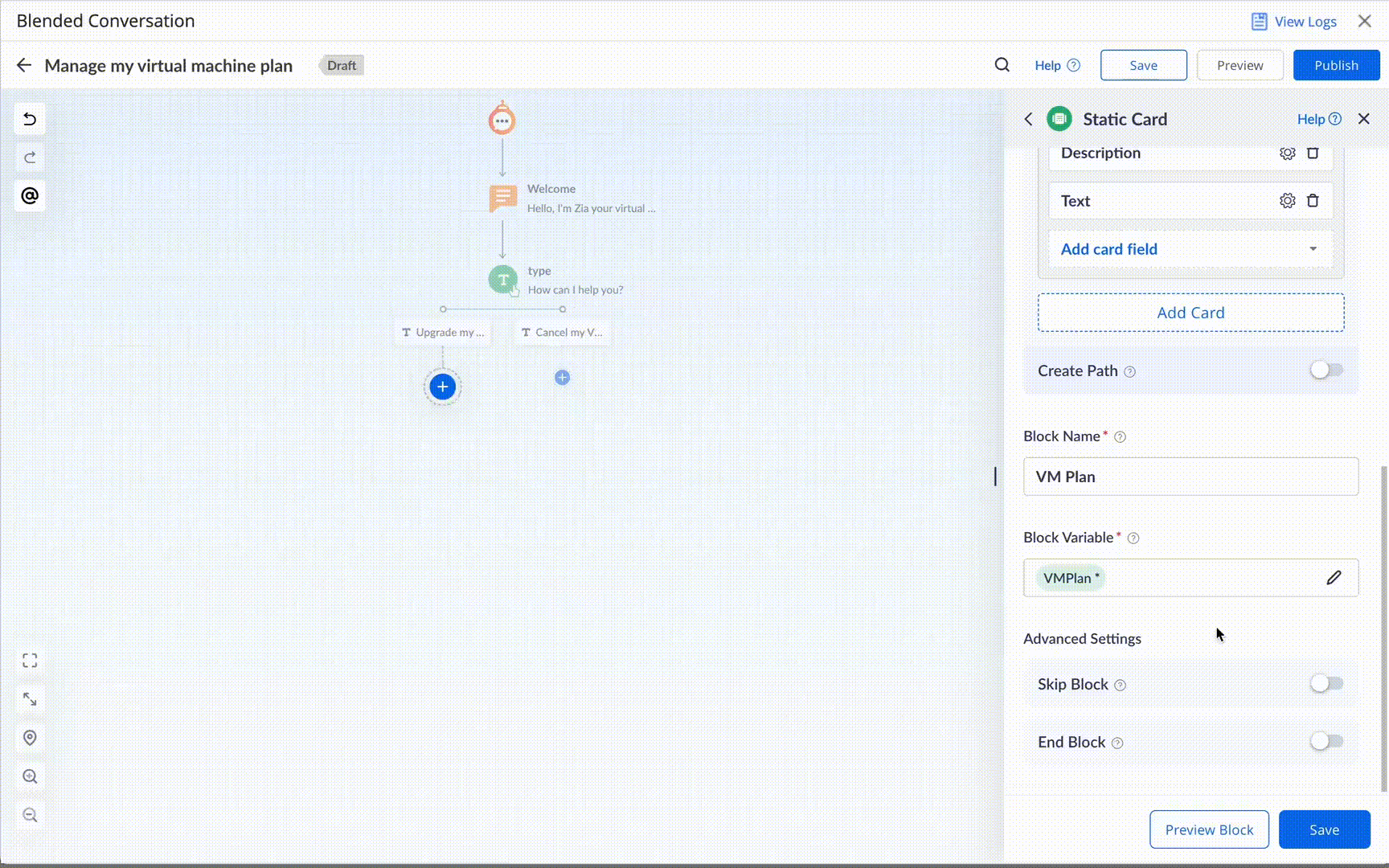Edit the block variable pencil icon
The height and width of the screenshot is (868, 1389).
[1334, 578]
